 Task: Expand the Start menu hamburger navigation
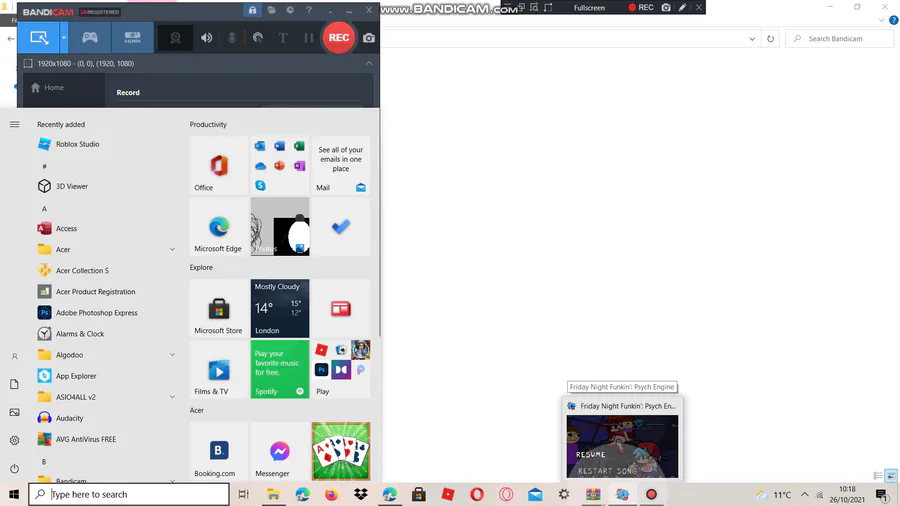[x=14, y=124]
